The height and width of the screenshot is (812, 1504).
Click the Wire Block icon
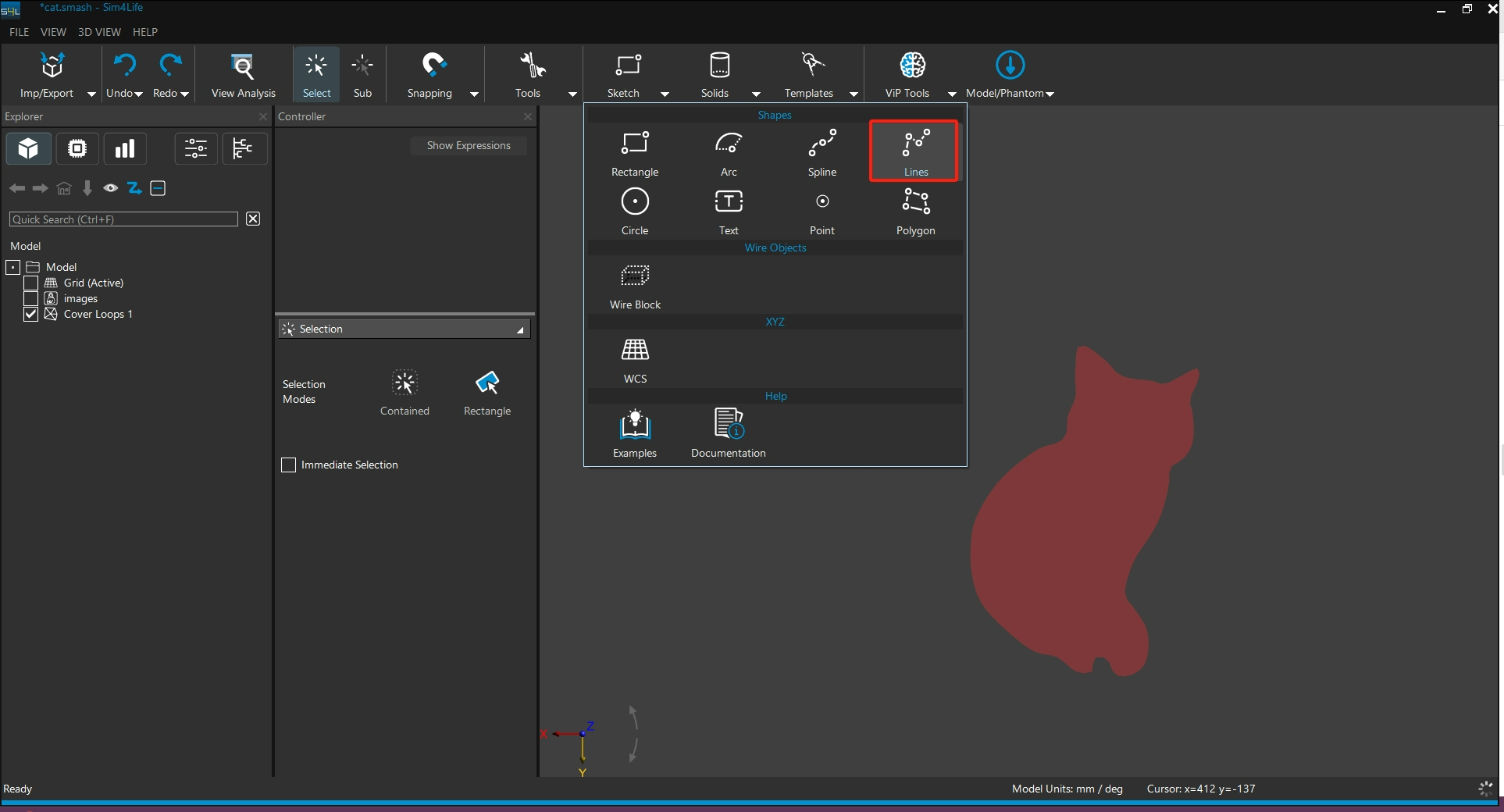(634, 284)
